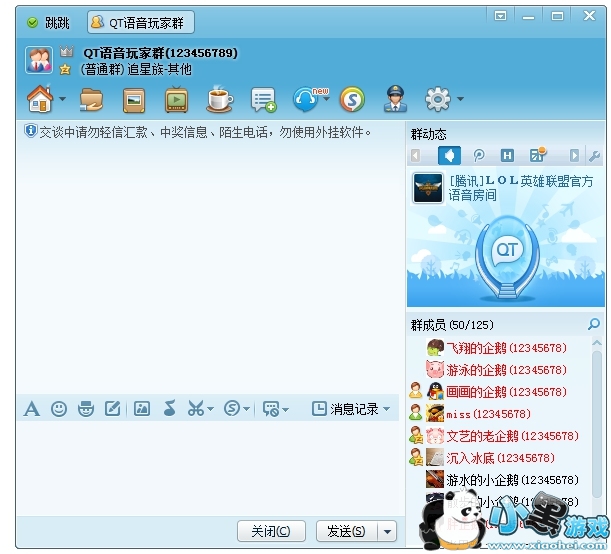The width and height of the screenshot is (611, 554).
Task: Expand the circled S dropdown arrow
Action: (246, 409)
